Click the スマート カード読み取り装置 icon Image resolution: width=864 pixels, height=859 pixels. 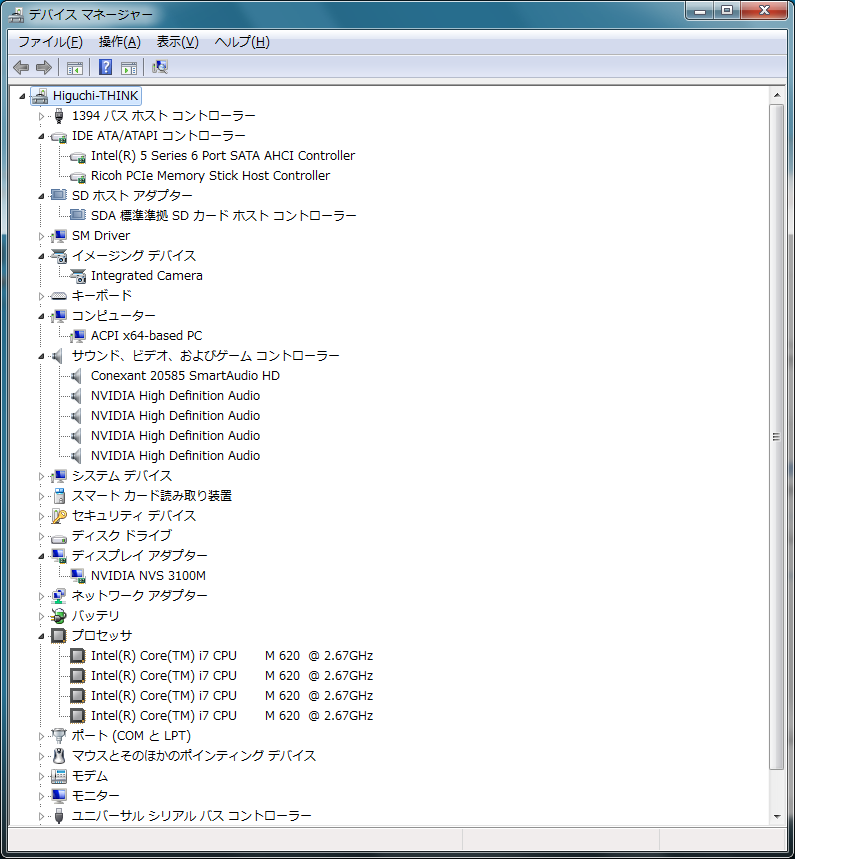[60, 496]
